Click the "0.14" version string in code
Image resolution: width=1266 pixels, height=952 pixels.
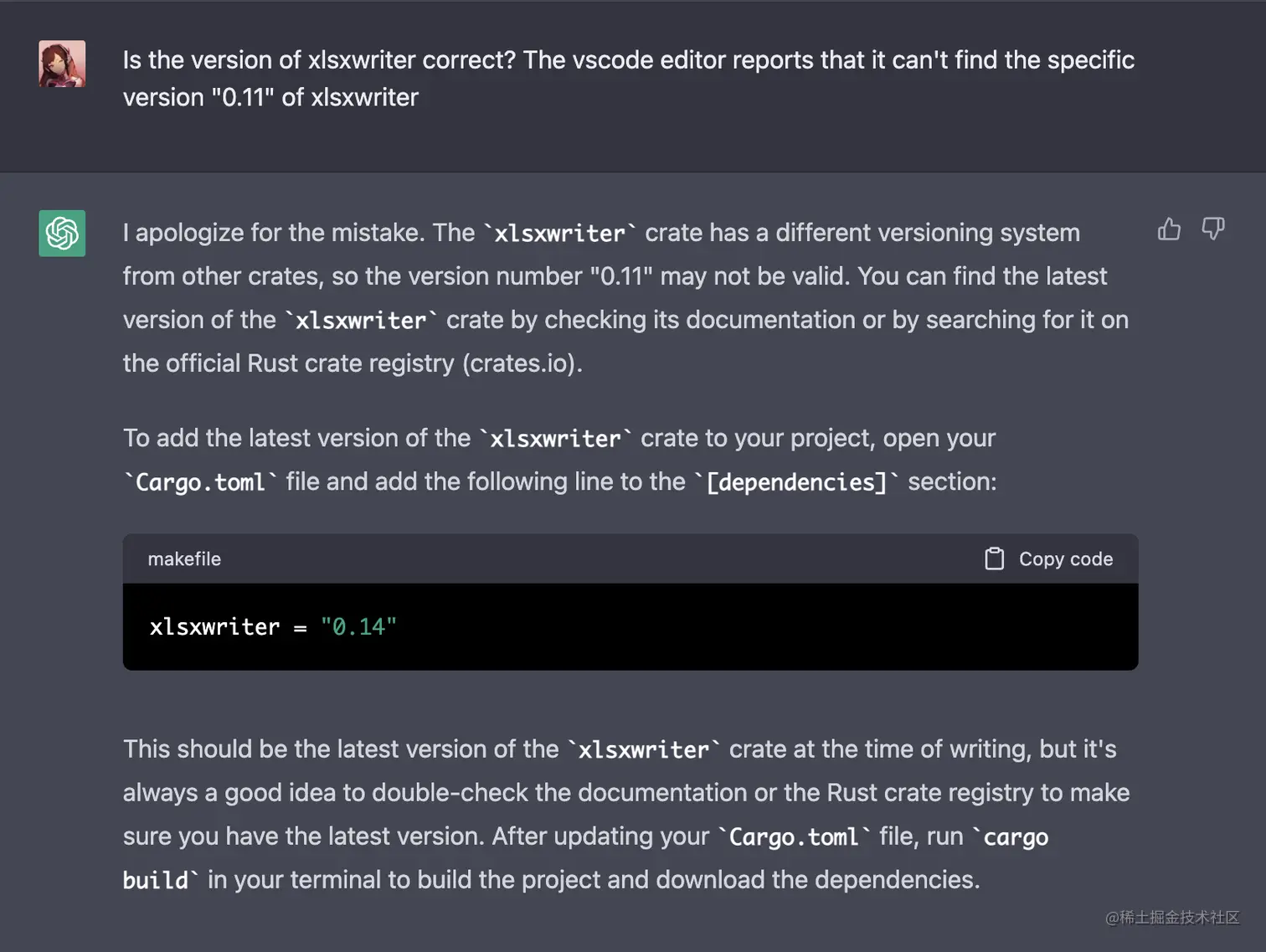358,626
